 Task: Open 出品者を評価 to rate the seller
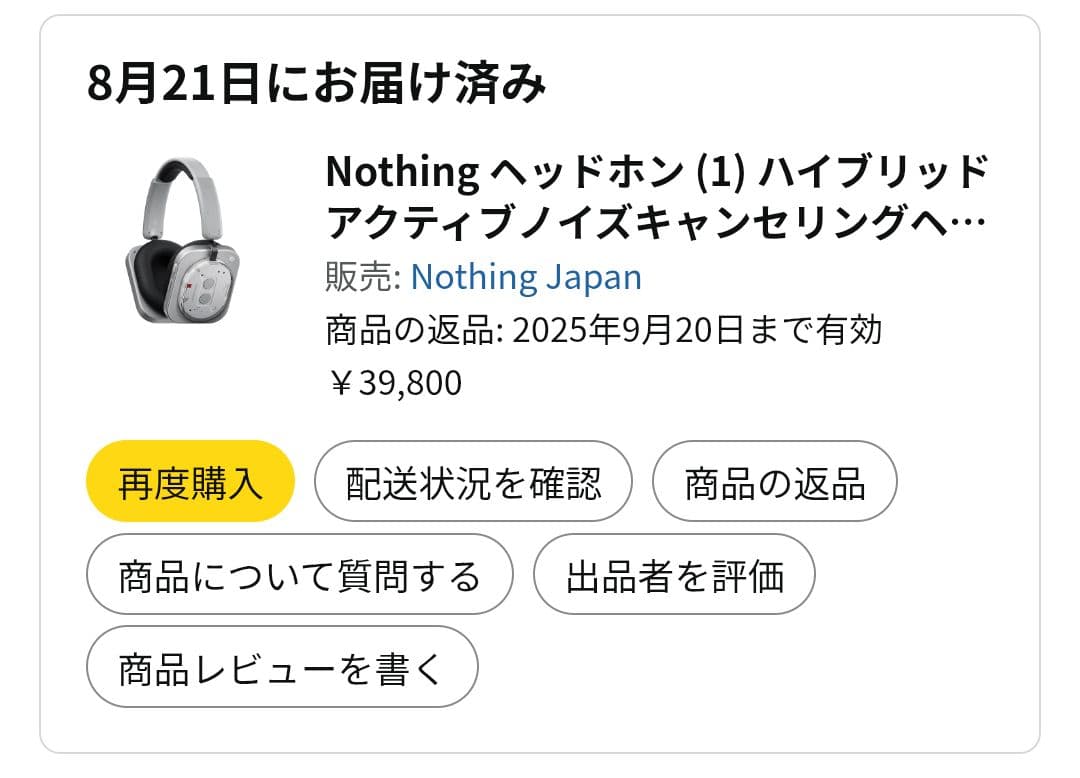673,574
